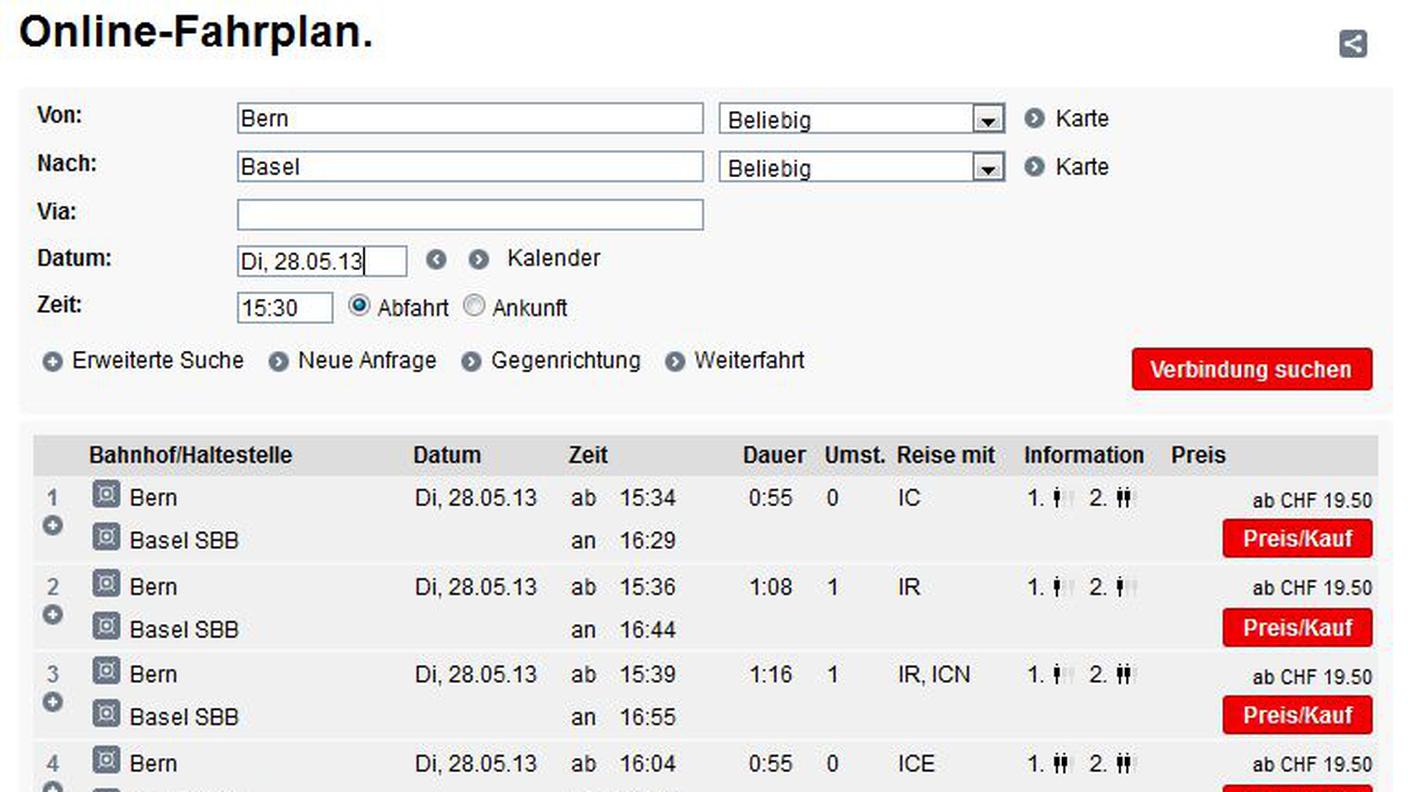Screen dimensions: 1408x792
Task: Click Preis/Kauf for the 15:34 IC connection
Action: point(1297,539)
